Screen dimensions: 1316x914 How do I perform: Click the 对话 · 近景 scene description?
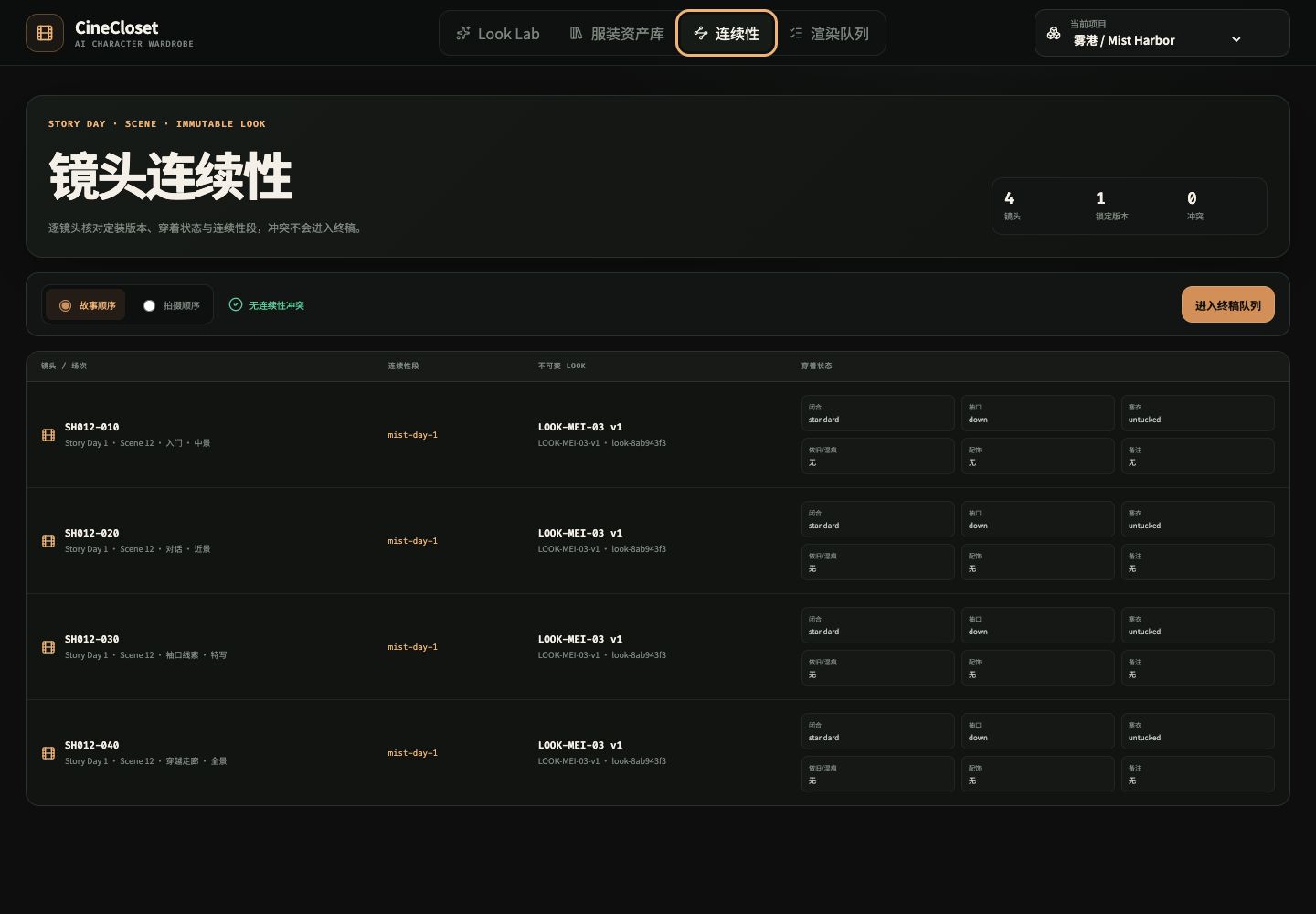(187, 549)
